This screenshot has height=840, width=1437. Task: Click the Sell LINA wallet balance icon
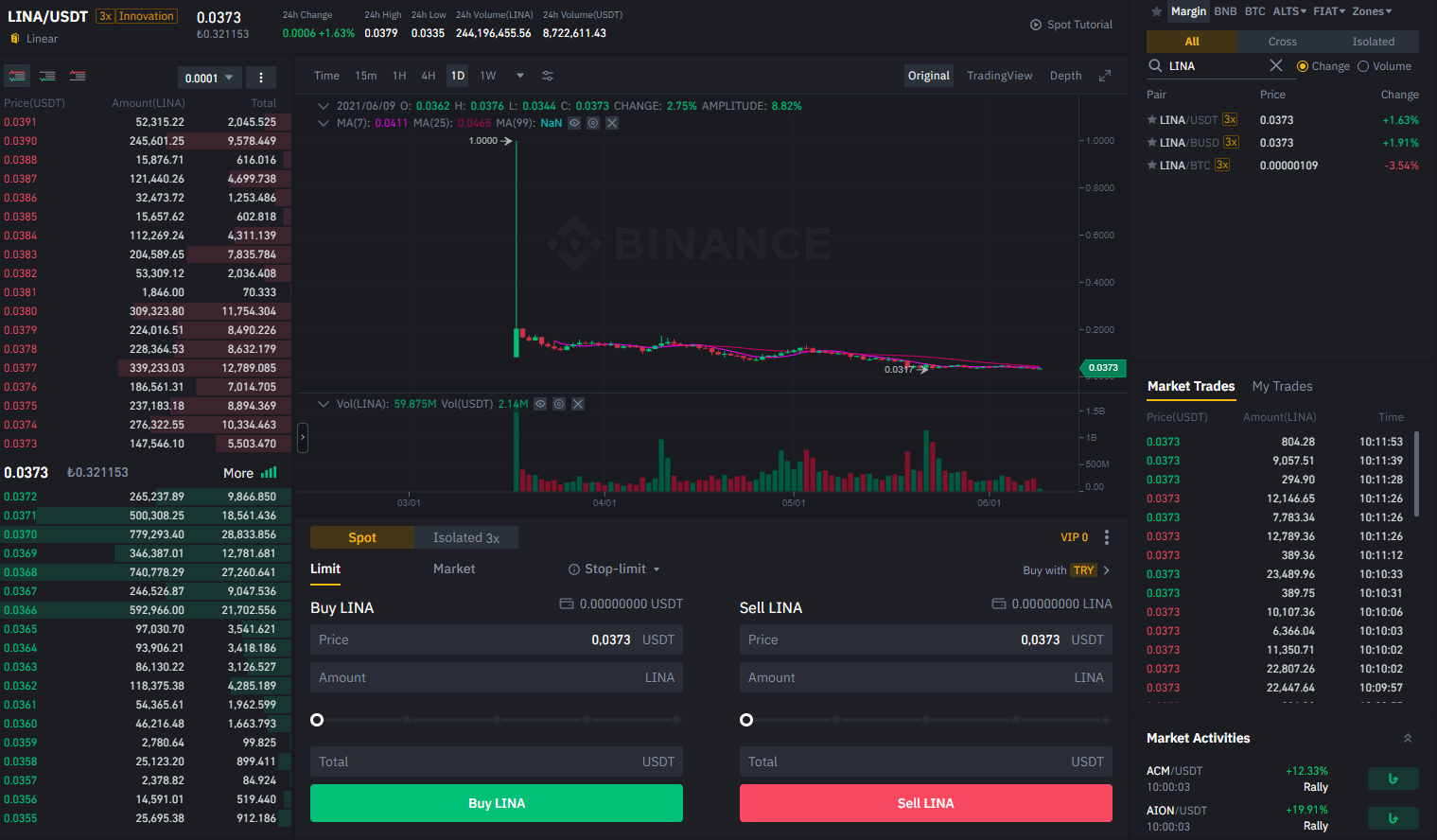[x=998, y=604]
